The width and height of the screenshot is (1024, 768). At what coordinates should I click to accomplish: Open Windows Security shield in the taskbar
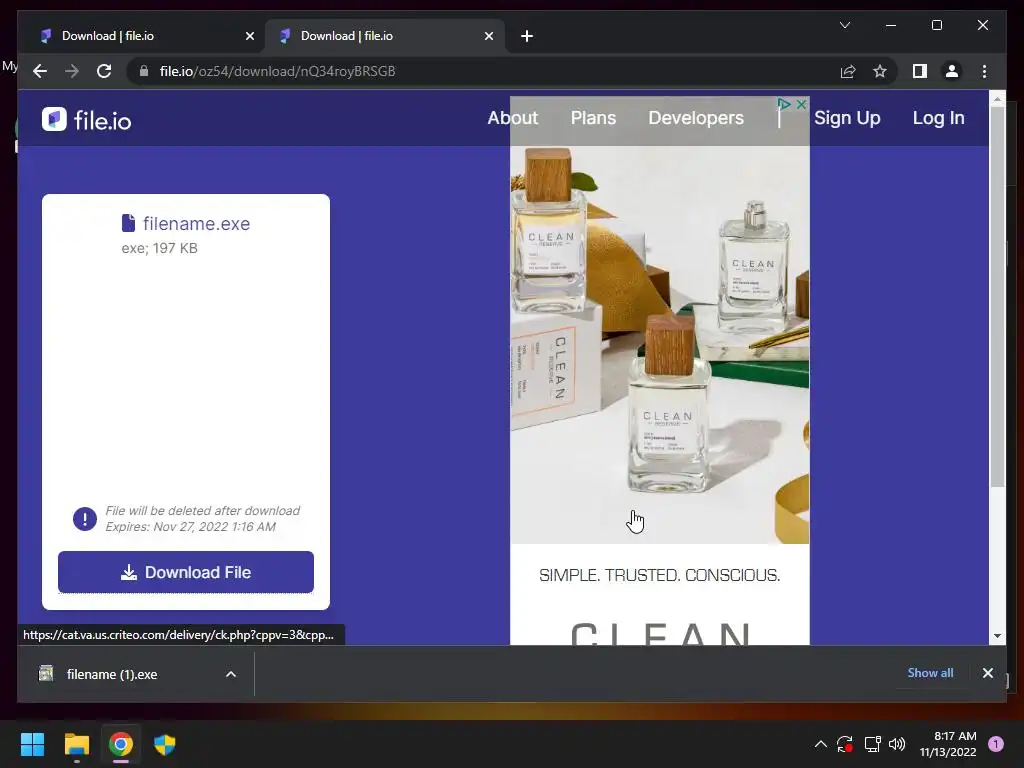[165, 744]
